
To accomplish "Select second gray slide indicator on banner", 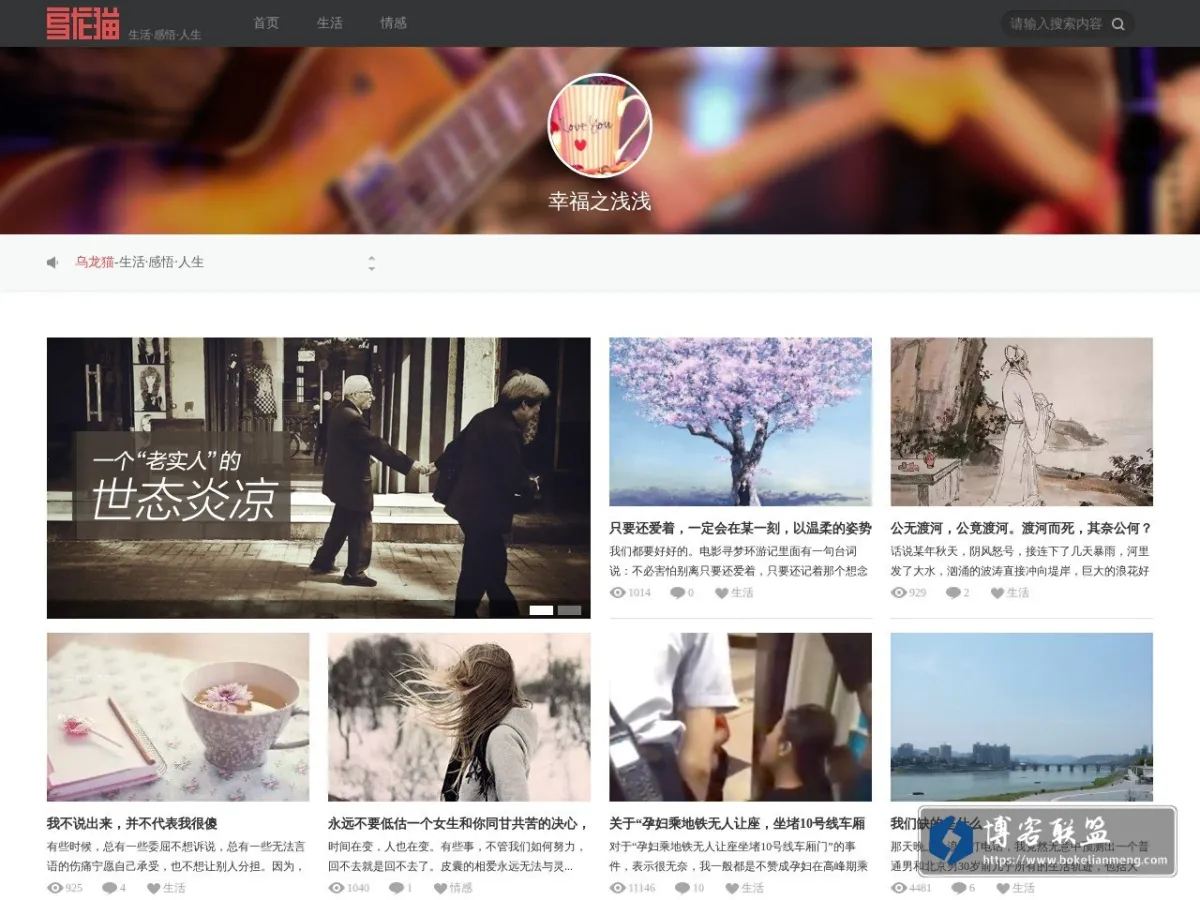I will click(569, 610).
